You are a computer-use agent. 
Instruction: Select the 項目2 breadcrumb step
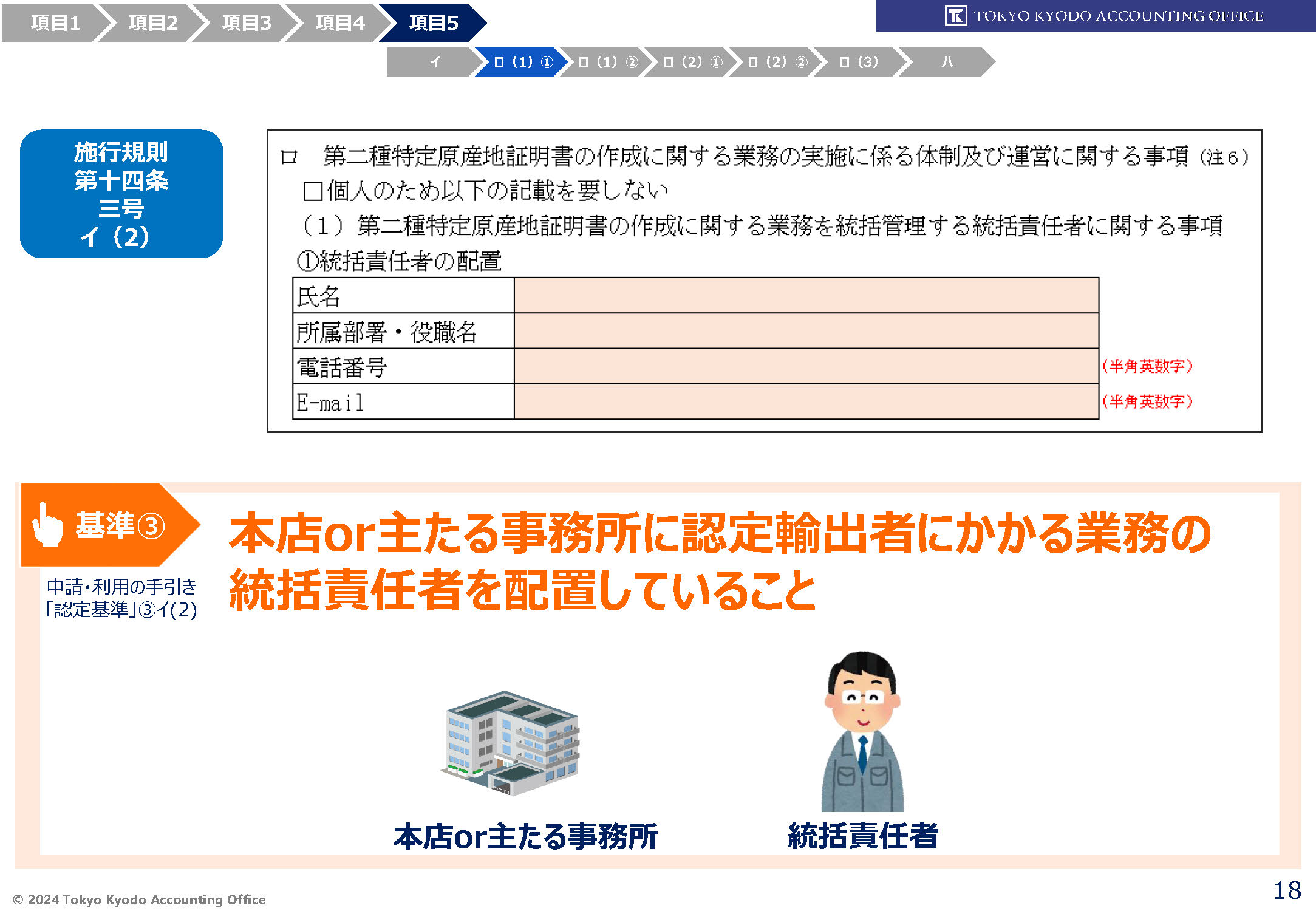[x=152, y=23]
